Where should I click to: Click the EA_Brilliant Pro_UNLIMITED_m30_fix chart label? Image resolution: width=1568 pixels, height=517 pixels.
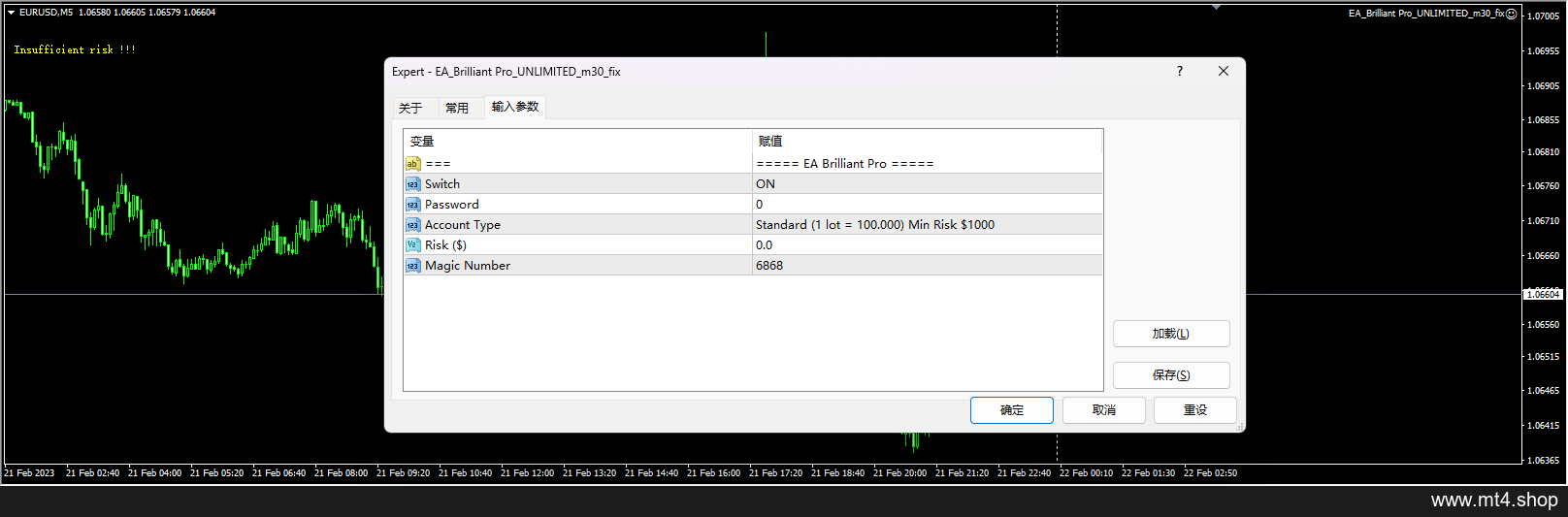1426,14
